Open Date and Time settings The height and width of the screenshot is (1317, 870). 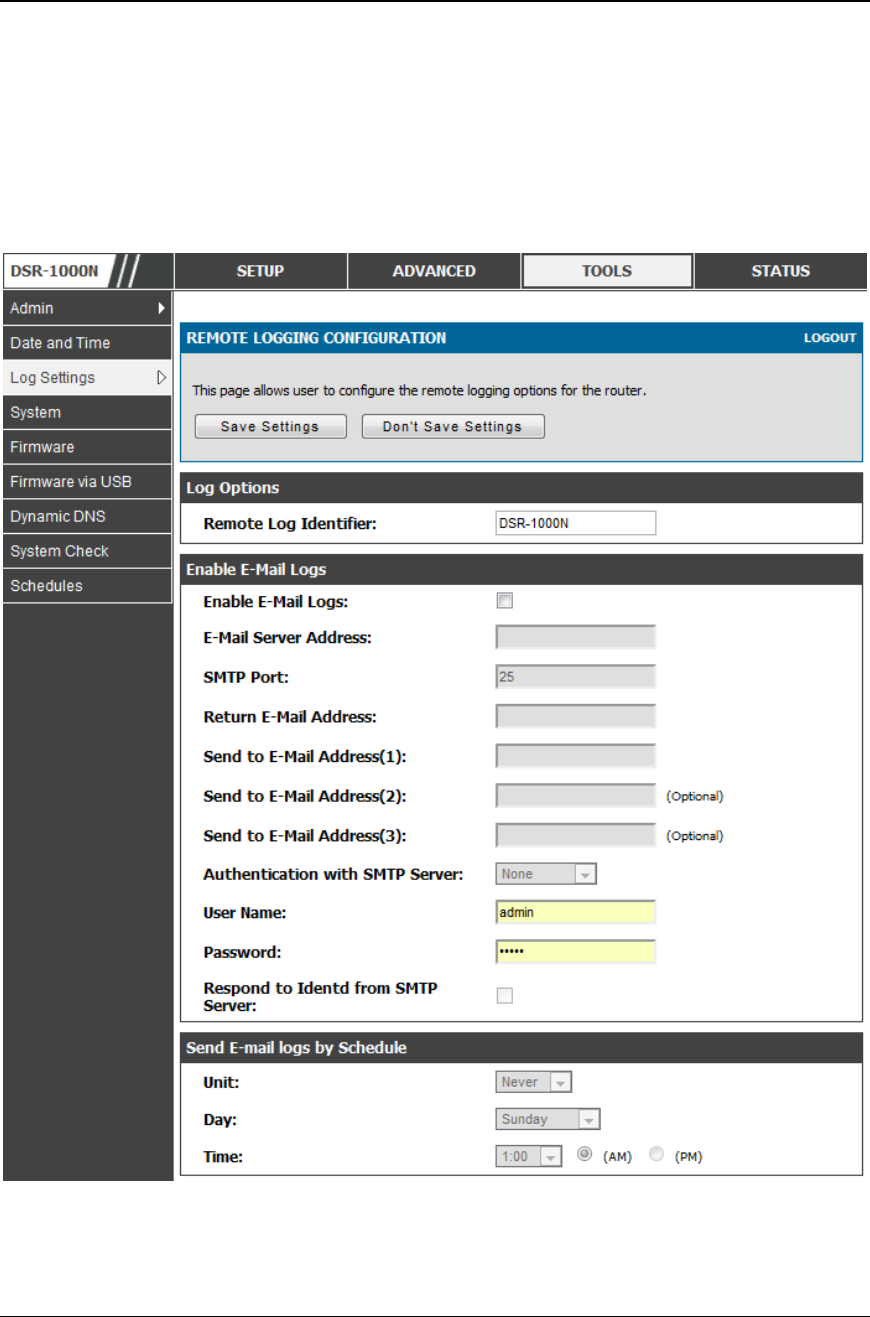pos(87,343)
